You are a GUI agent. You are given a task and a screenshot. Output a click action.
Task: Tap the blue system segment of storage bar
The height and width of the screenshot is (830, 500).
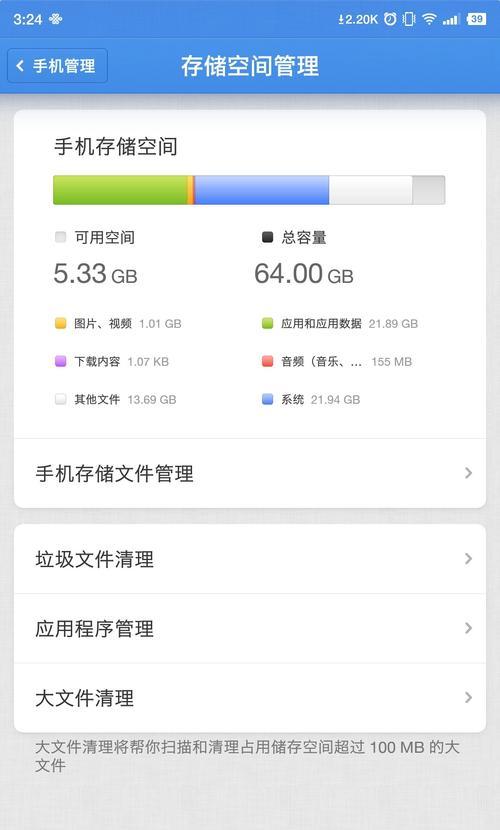pos(262,190)
